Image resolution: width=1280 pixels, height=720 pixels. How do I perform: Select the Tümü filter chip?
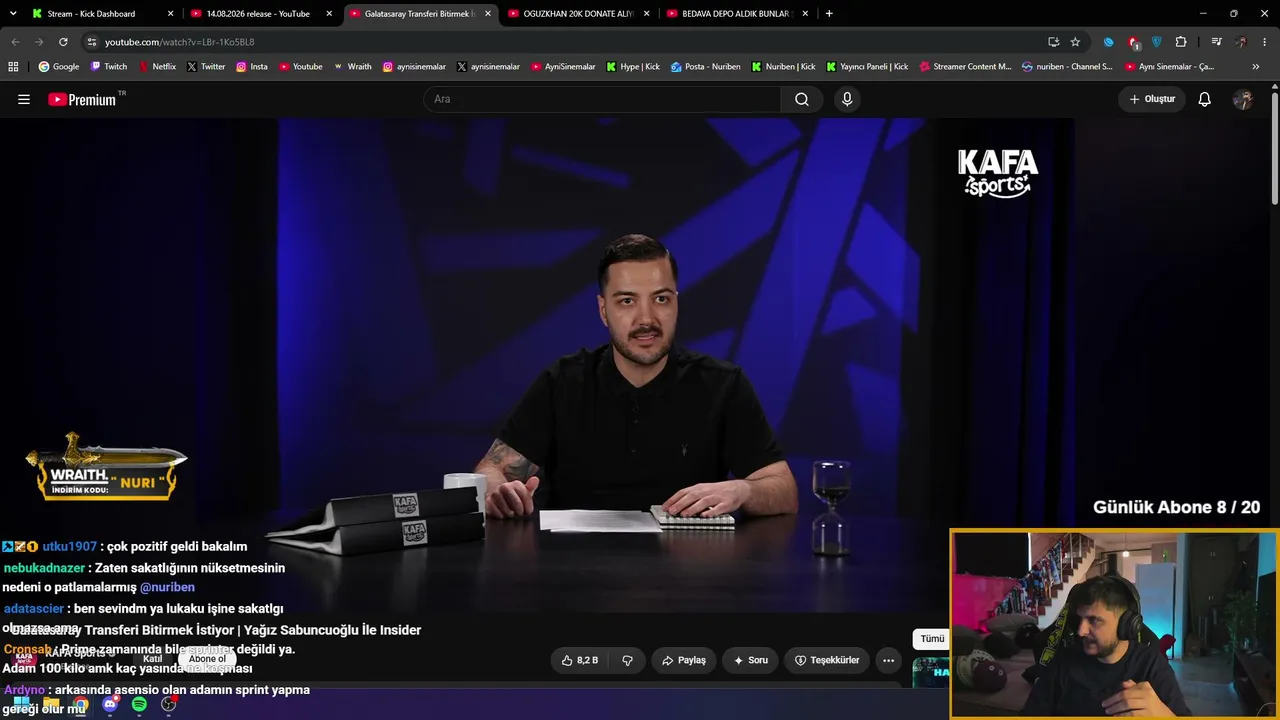[x=932, y=639]
